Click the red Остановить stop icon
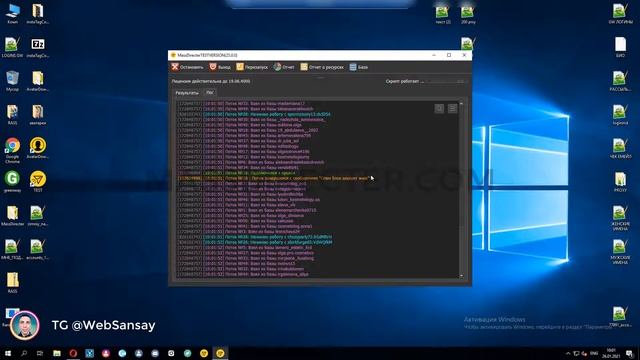Viewport: 640px width, 360px height. pos(175,67)
